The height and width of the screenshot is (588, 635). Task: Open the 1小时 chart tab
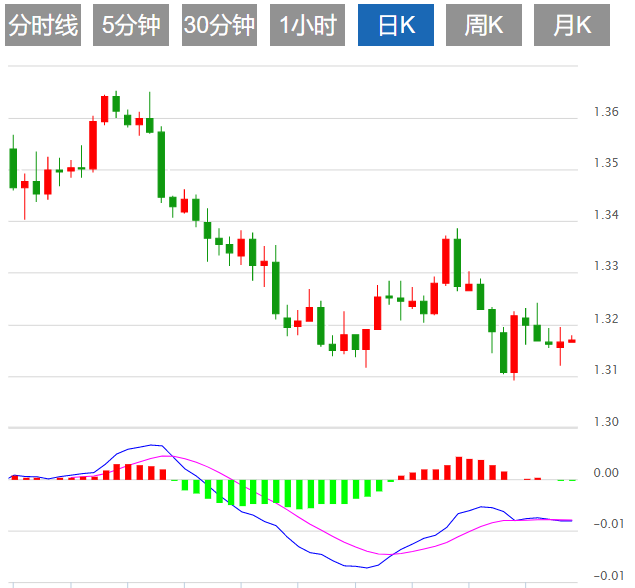coord(307,25)
